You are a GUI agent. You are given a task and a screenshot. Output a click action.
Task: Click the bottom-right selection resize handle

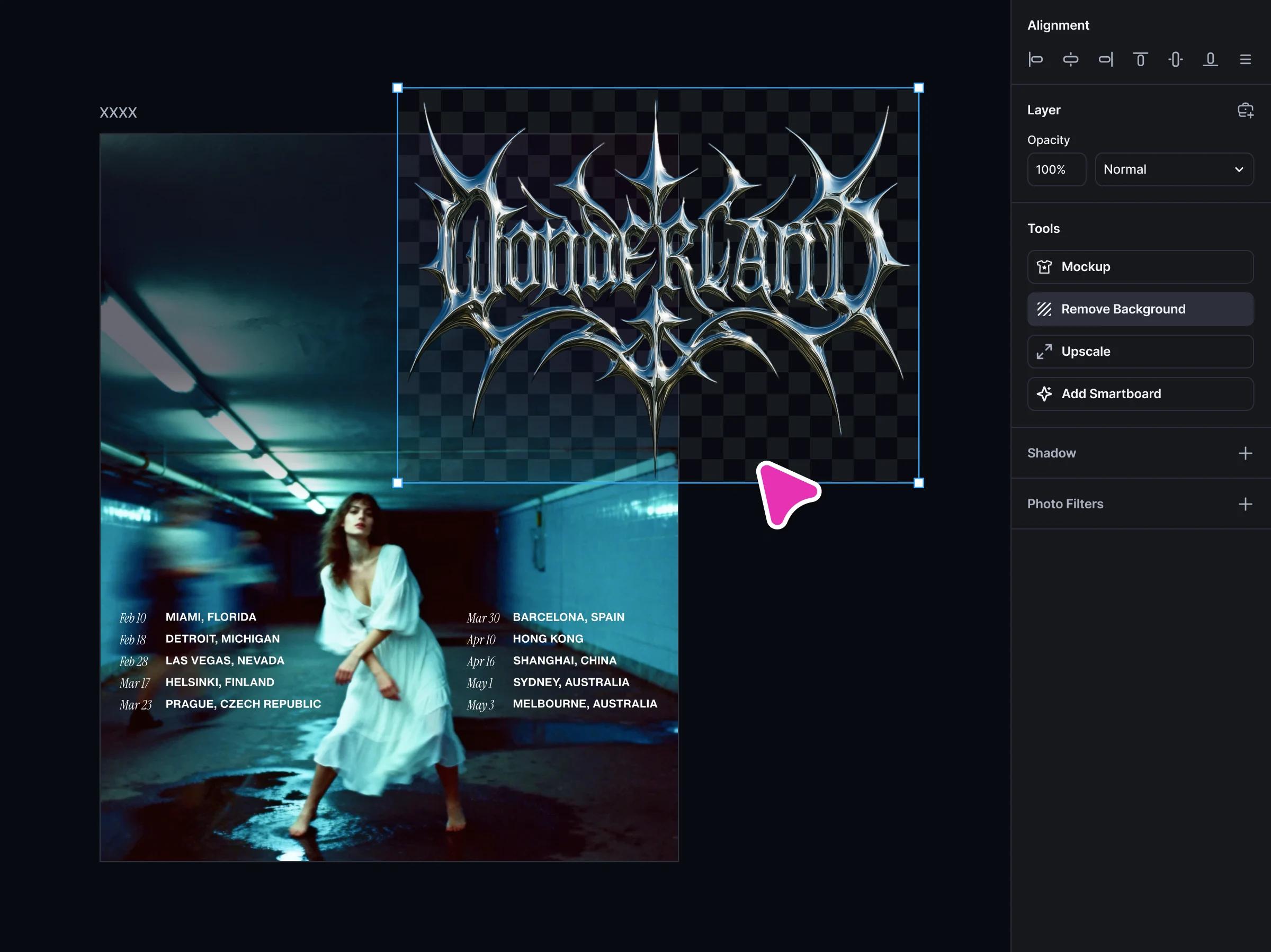pyautogui.click(x=919, y=483)
